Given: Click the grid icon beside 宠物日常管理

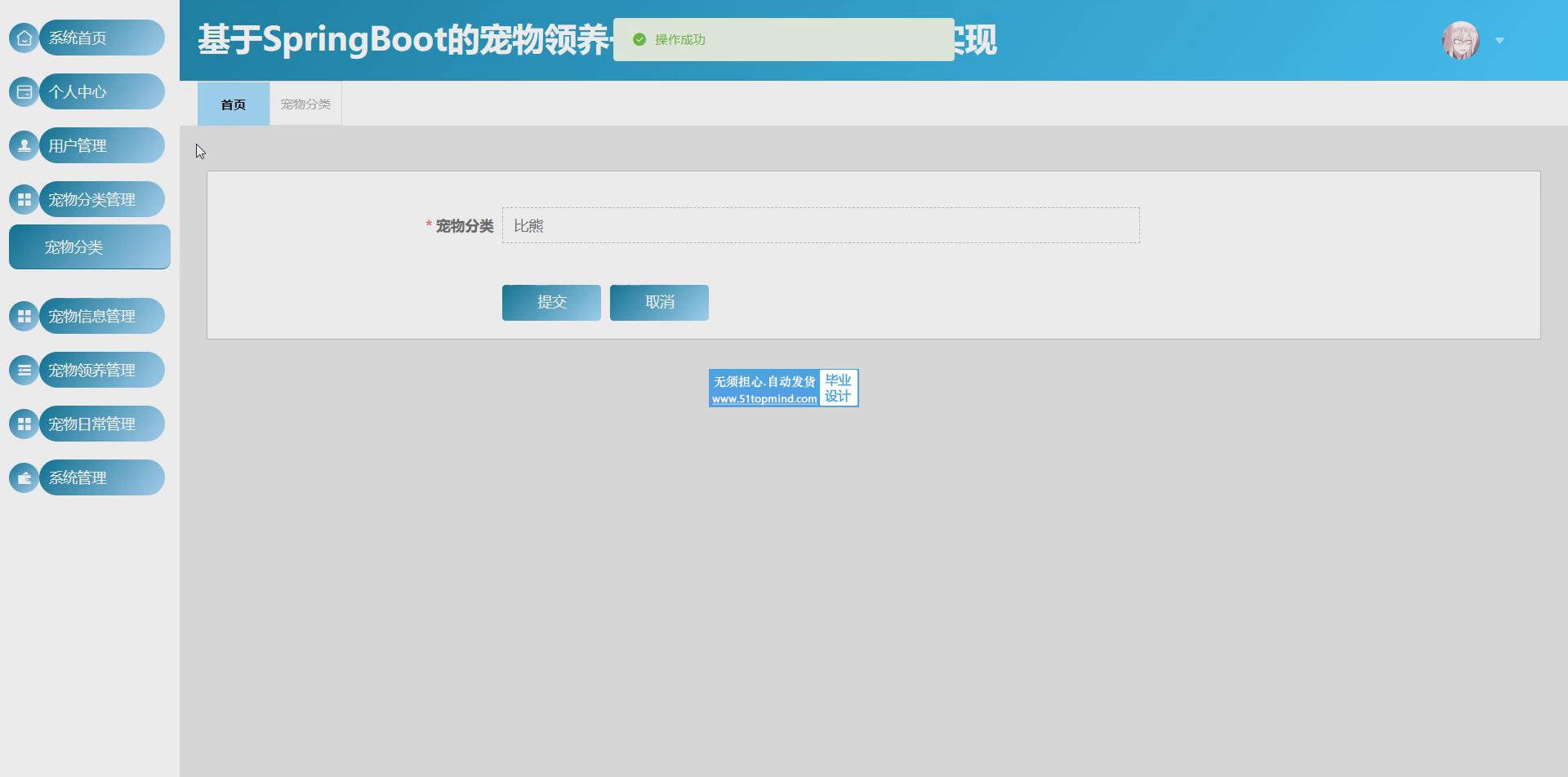Looking at the screenshot, I should click(24, 424).
